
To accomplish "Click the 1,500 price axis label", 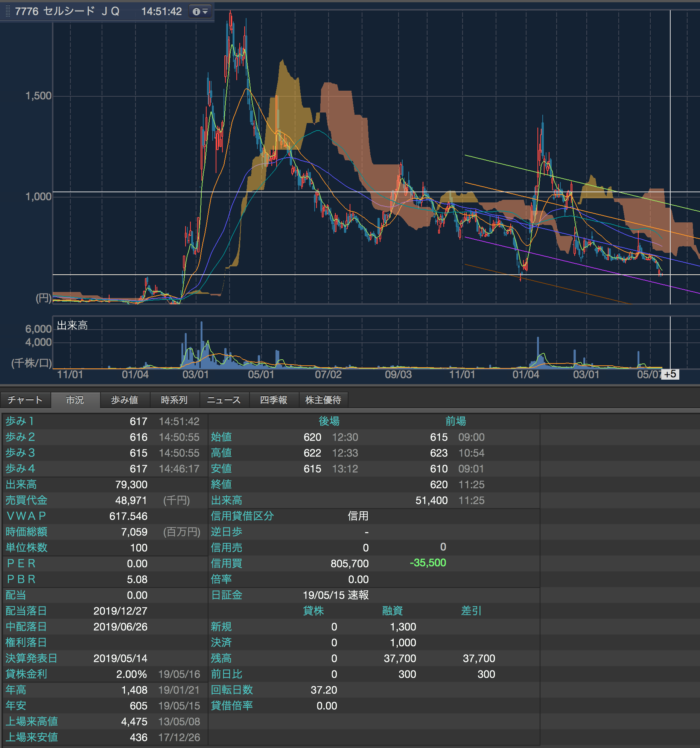I will click(38, 96).
